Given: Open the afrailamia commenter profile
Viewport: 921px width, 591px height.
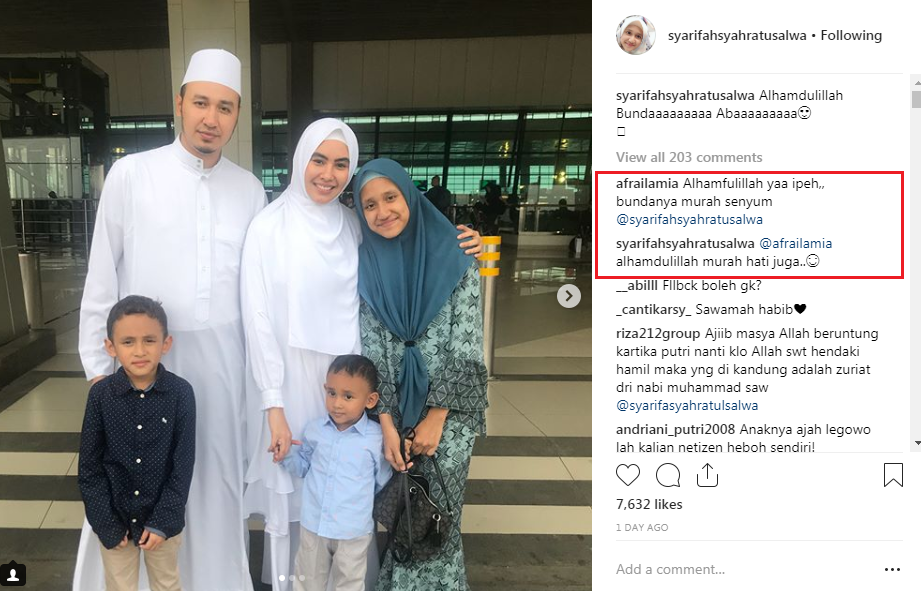Looking at the screenshot, I should 647,183.
